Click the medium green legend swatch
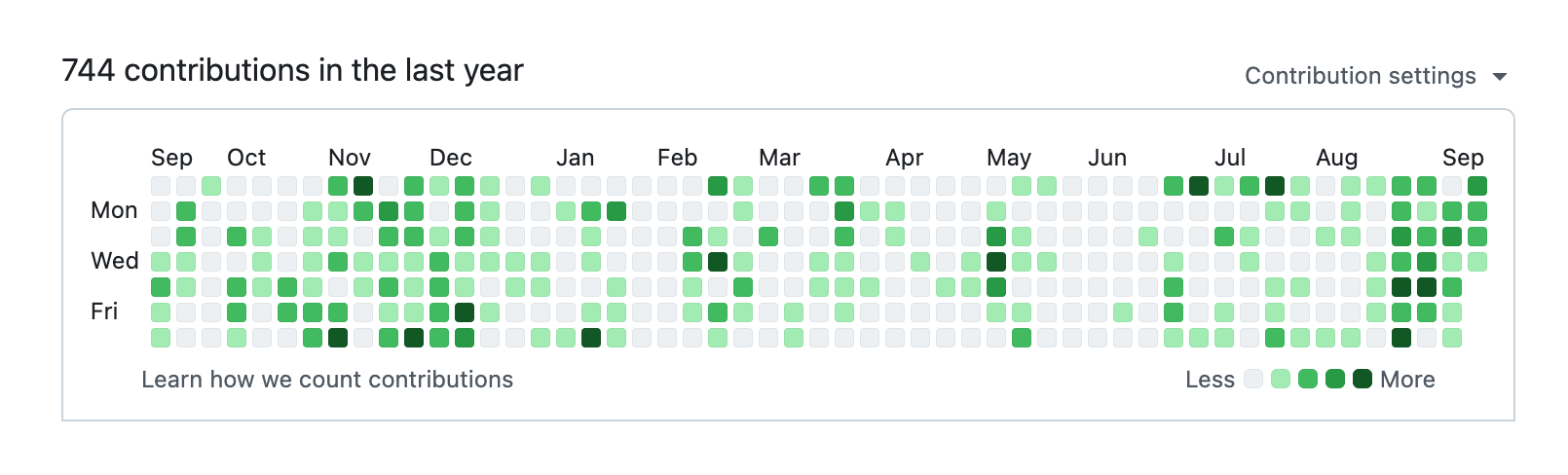 point(1308,379)
